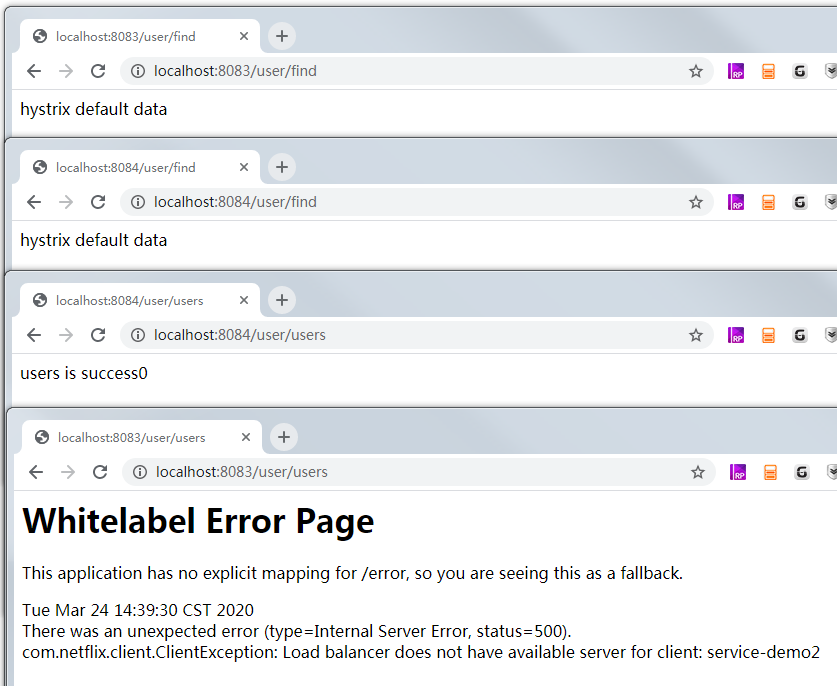The width and height of the screenshot is (837, 686).
Task: Open new tab next to localhost:8084/user/users
Action: (x=282, y=300)
